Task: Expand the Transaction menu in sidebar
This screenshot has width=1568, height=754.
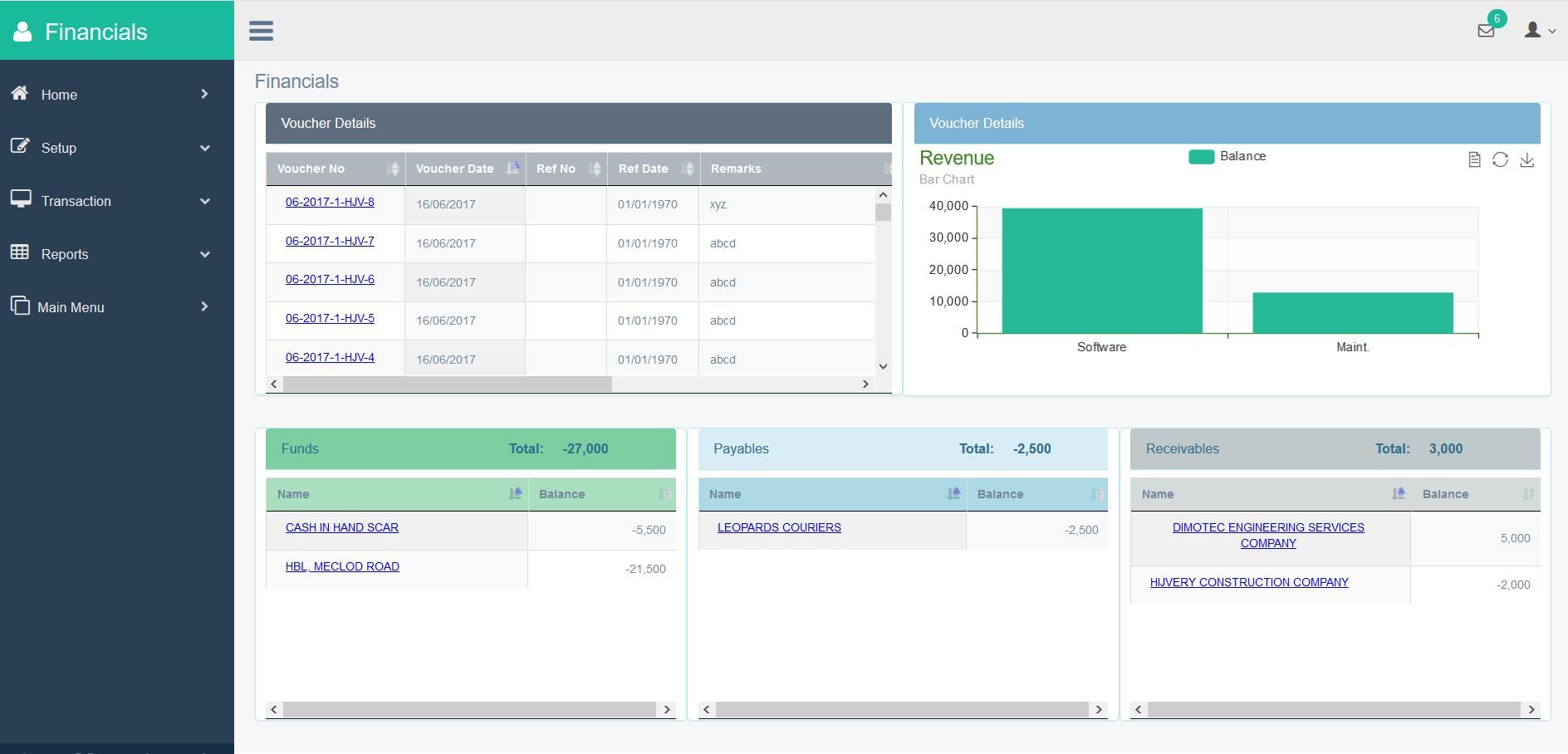Action: 76,200
